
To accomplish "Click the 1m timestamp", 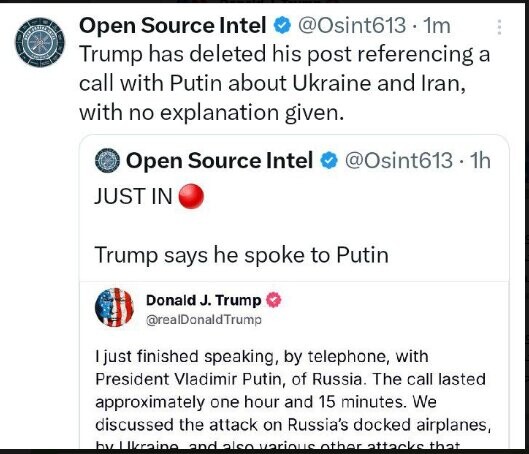I will tap(437, 26).
